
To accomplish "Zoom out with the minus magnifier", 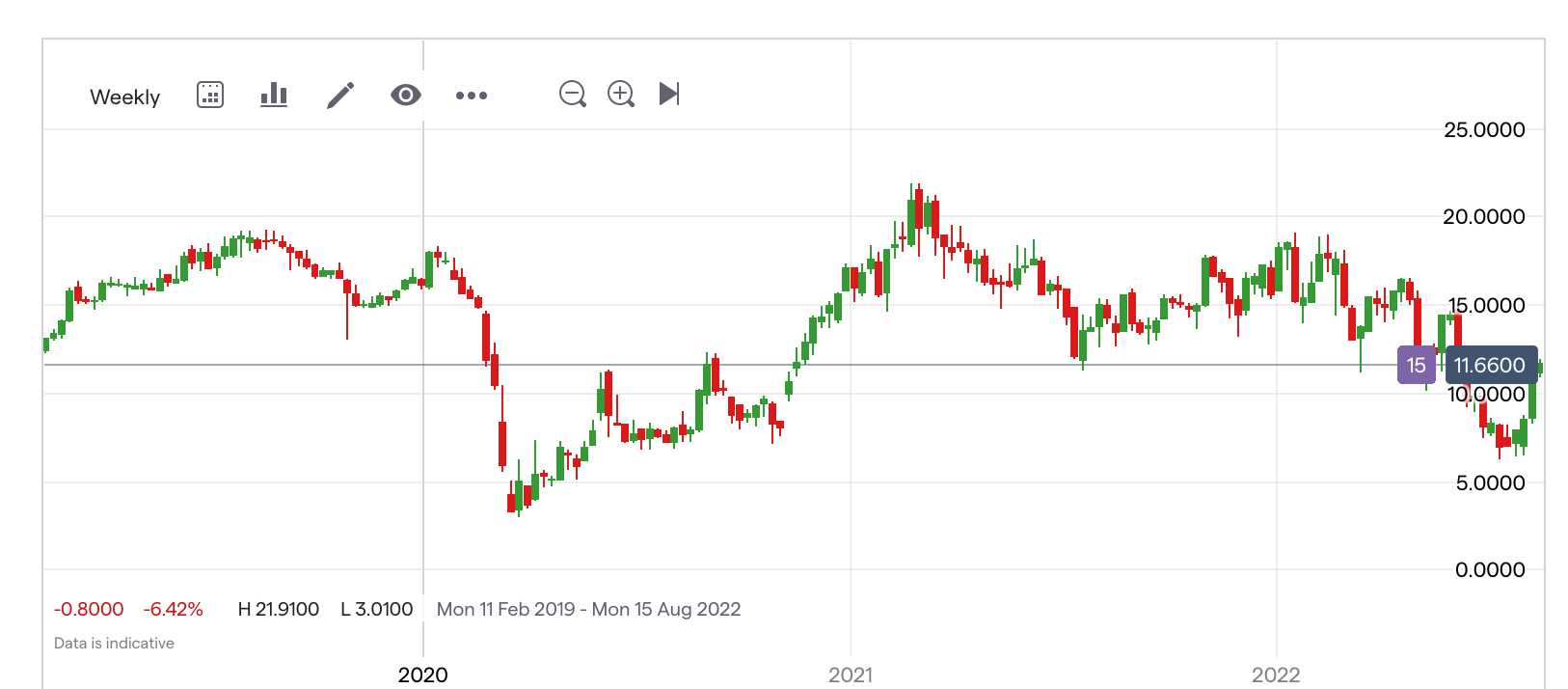I will coord(573,94).
